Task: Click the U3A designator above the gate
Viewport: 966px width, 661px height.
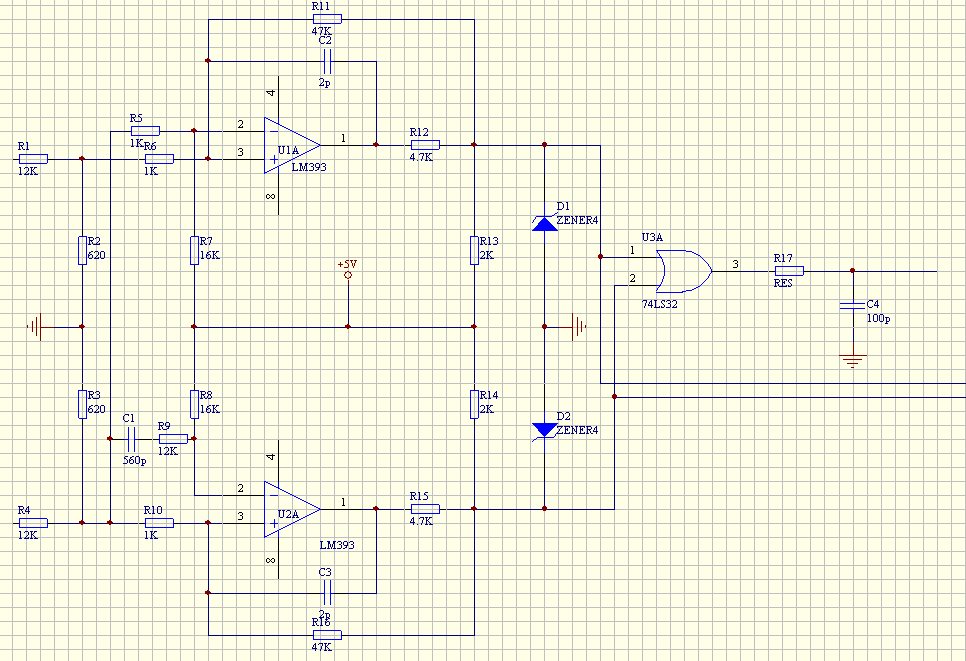Action: pyautogui.click(x=652, y=237)
